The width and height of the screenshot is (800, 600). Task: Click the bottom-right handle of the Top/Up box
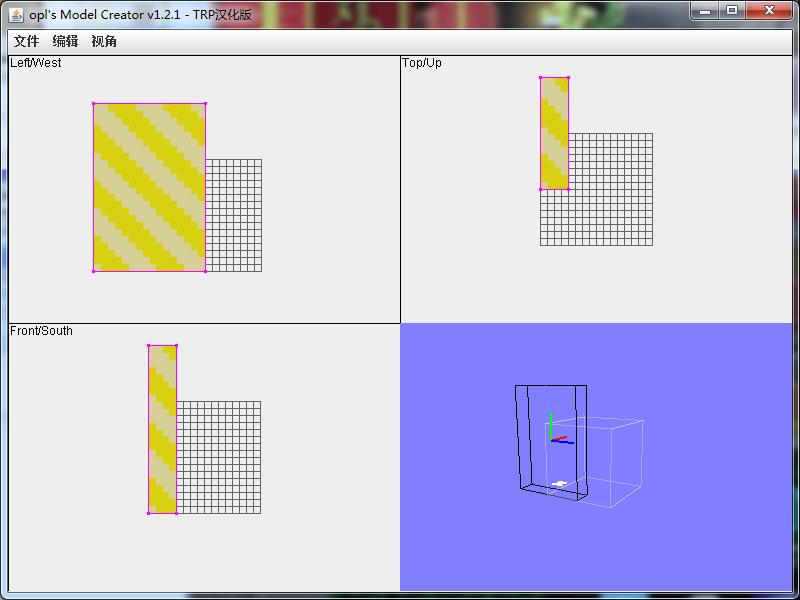point(569,188)
